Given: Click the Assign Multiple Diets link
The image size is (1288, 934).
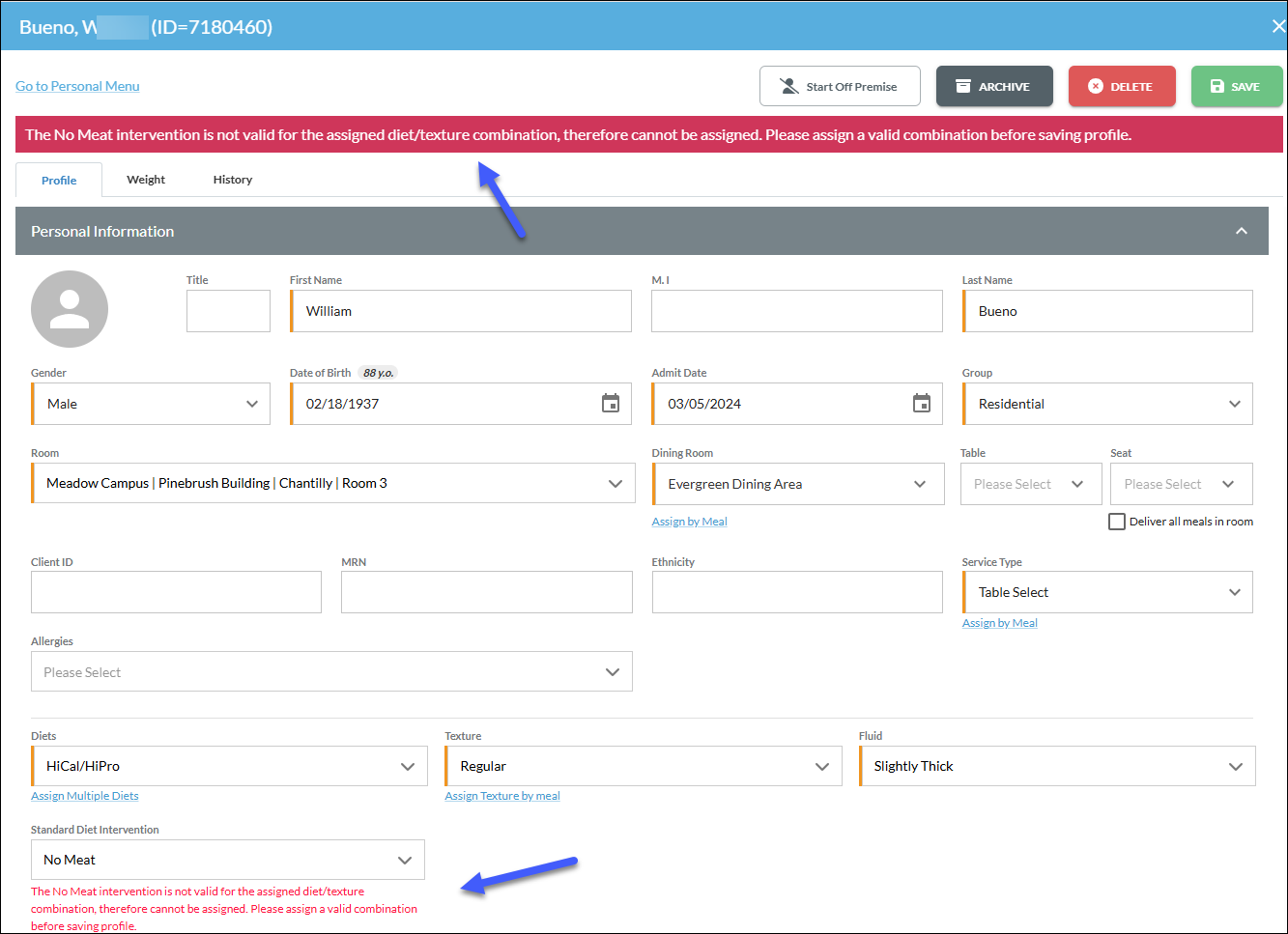Looking at the screenshot, I should click(x=85, y=796).
